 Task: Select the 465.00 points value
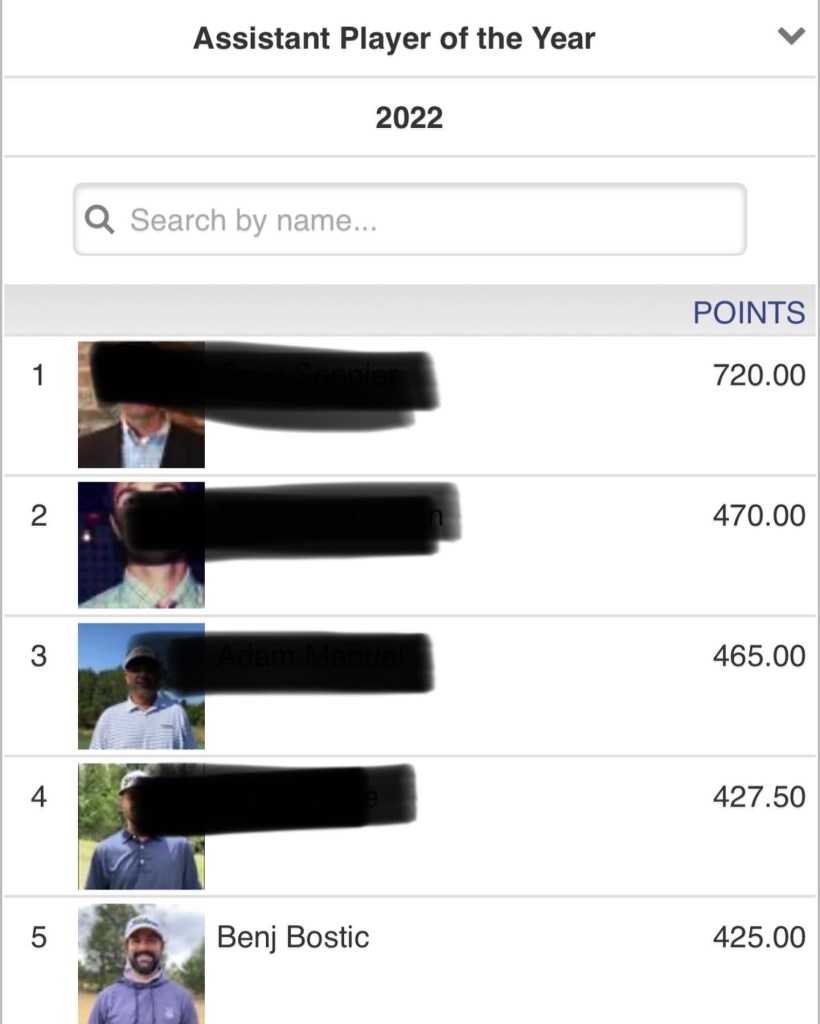tap(758, 656)
